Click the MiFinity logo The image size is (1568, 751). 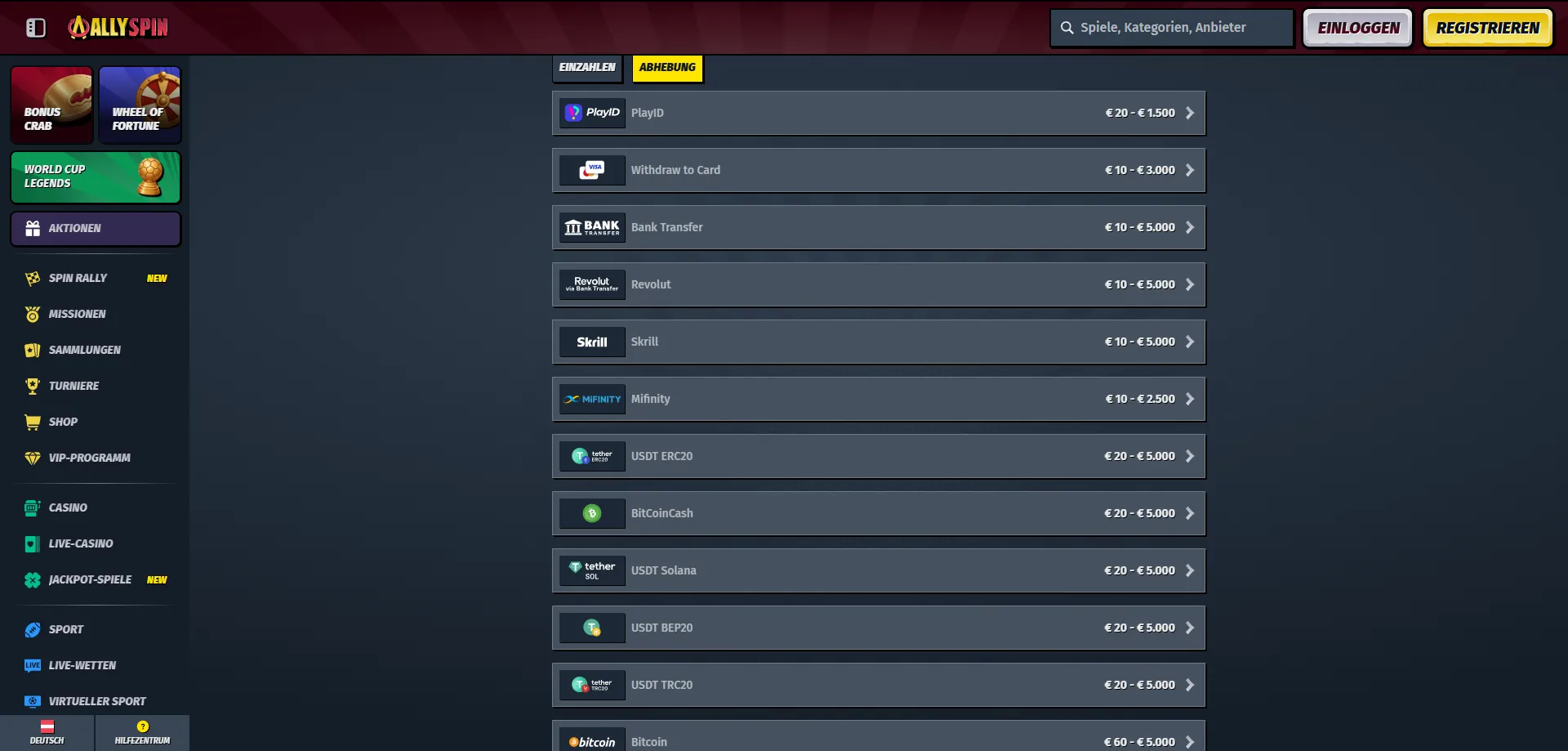tap(592, 399)
